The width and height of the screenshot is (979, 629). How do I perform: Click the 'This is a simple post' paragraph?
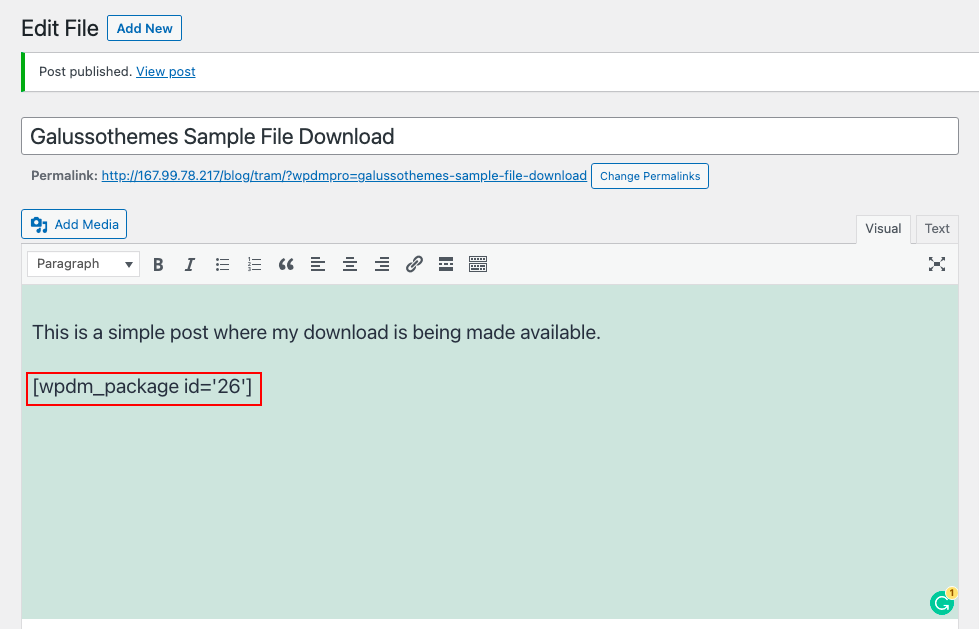click(316, 332)
